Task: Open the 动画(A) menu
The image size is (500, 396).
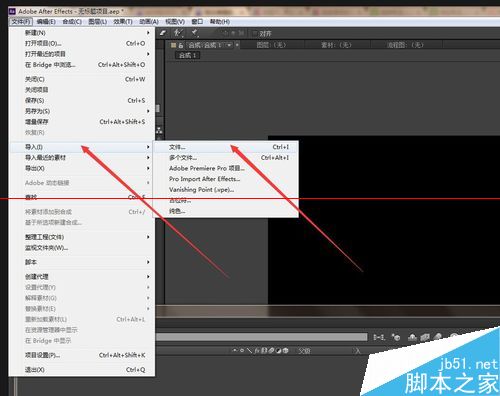Action: coord(149,22)
